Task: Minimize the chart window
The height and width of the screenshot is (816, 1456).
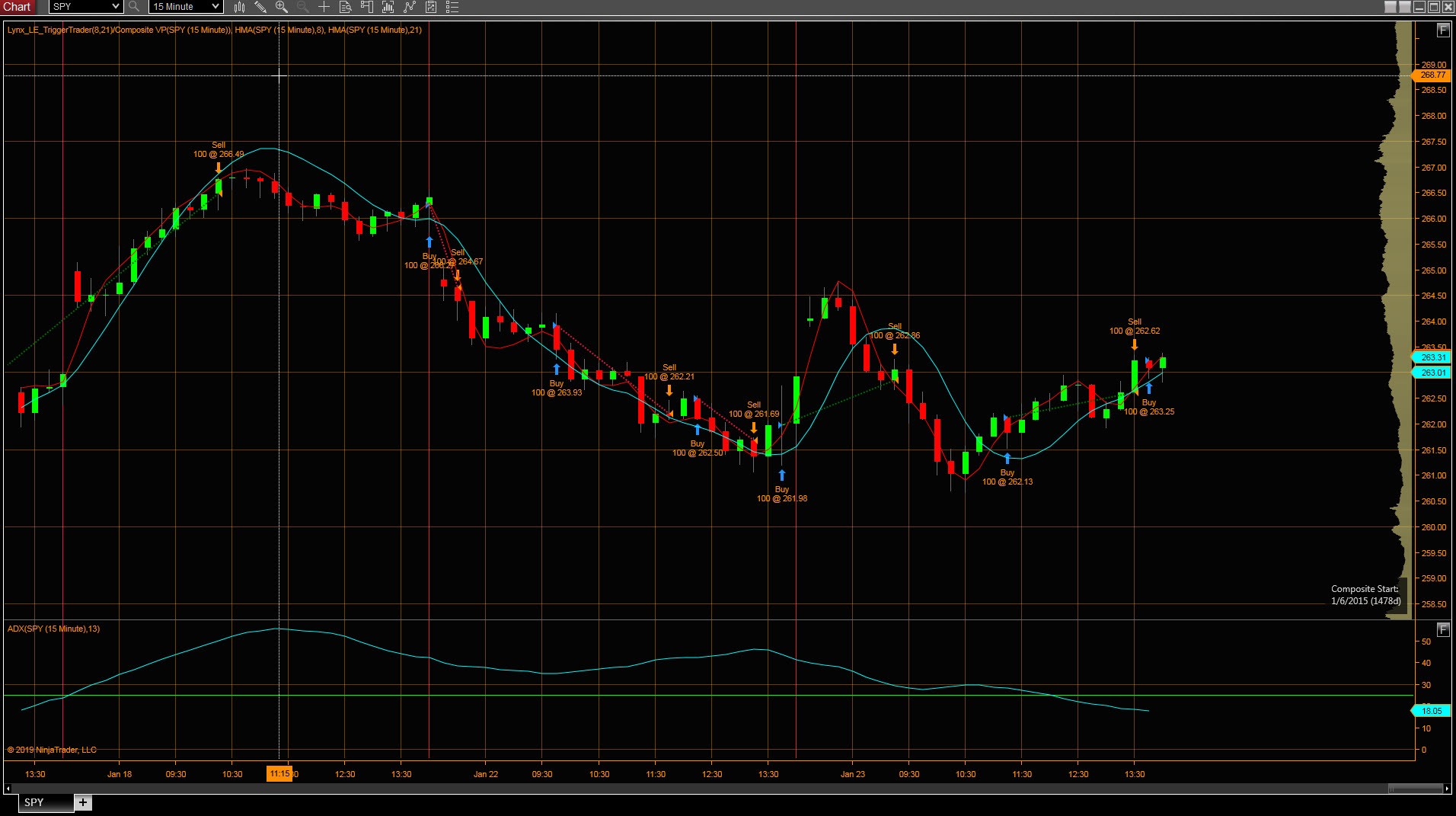Action: click(1419, 7)
